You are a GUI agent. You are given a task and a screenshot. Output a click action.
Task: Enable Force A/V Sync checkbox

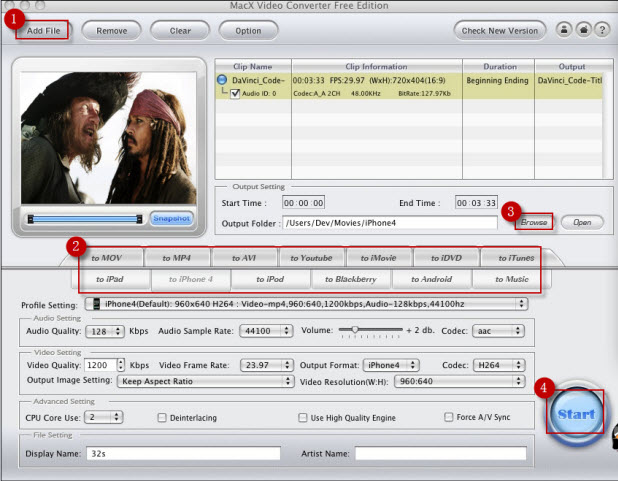pyautogui.click(x=449, y=417)
